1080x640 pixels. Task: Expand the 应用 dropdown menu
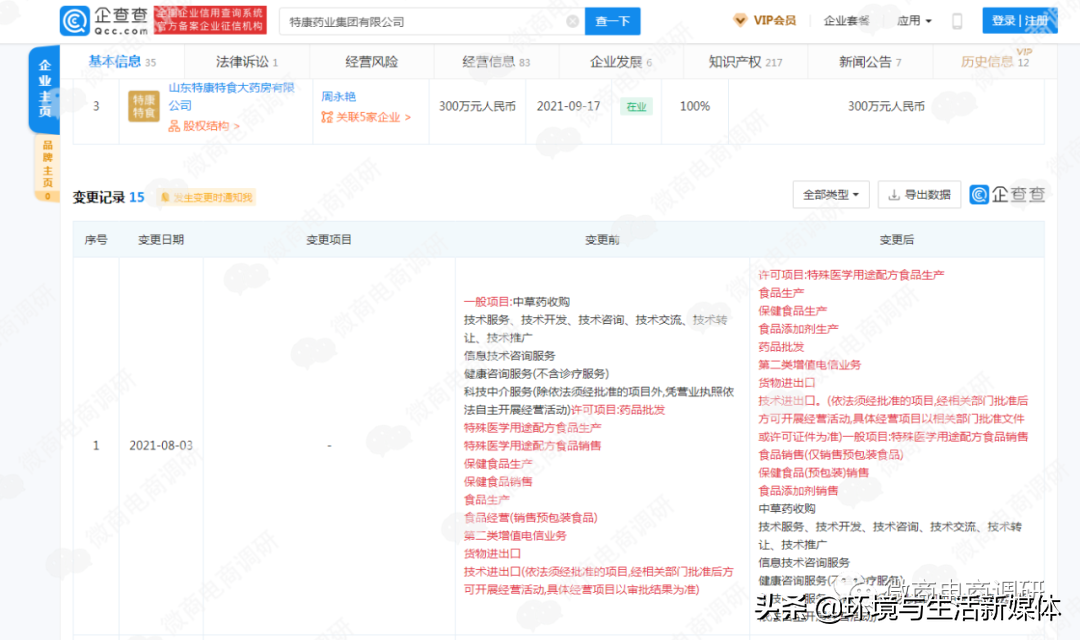[x=914, y=21]
